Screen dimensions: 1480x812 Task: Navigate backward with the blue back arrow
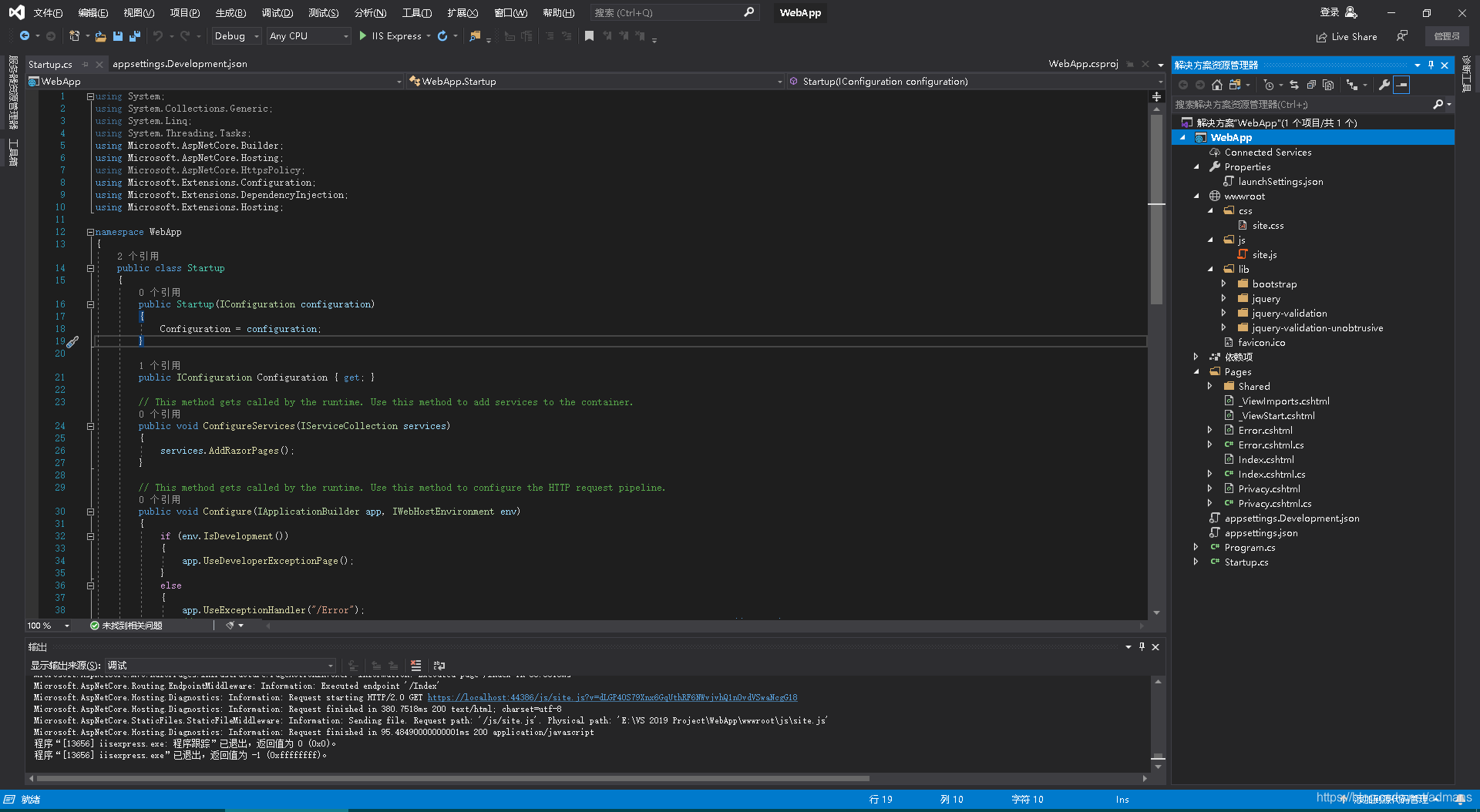tap(25, 36)
